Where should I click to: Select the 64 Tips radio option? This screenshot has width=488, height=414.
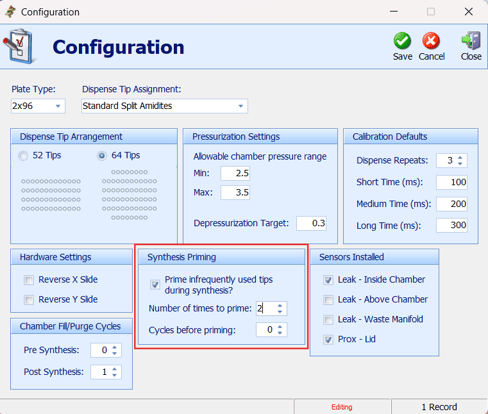click(102, 156)
